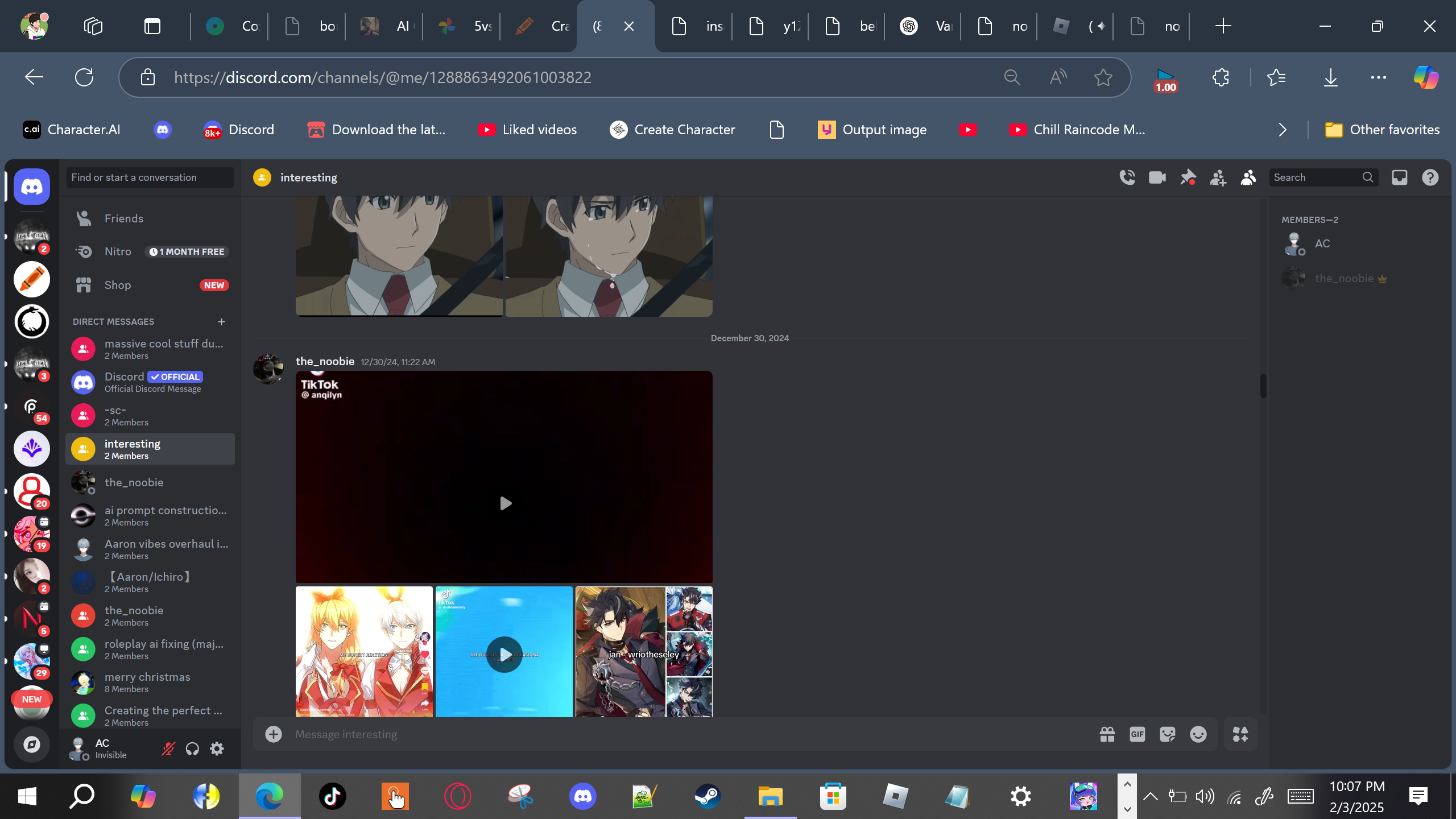Open the Discord inbox icon
Screen dimensions: 1456x819
[x=1400, y=177]
